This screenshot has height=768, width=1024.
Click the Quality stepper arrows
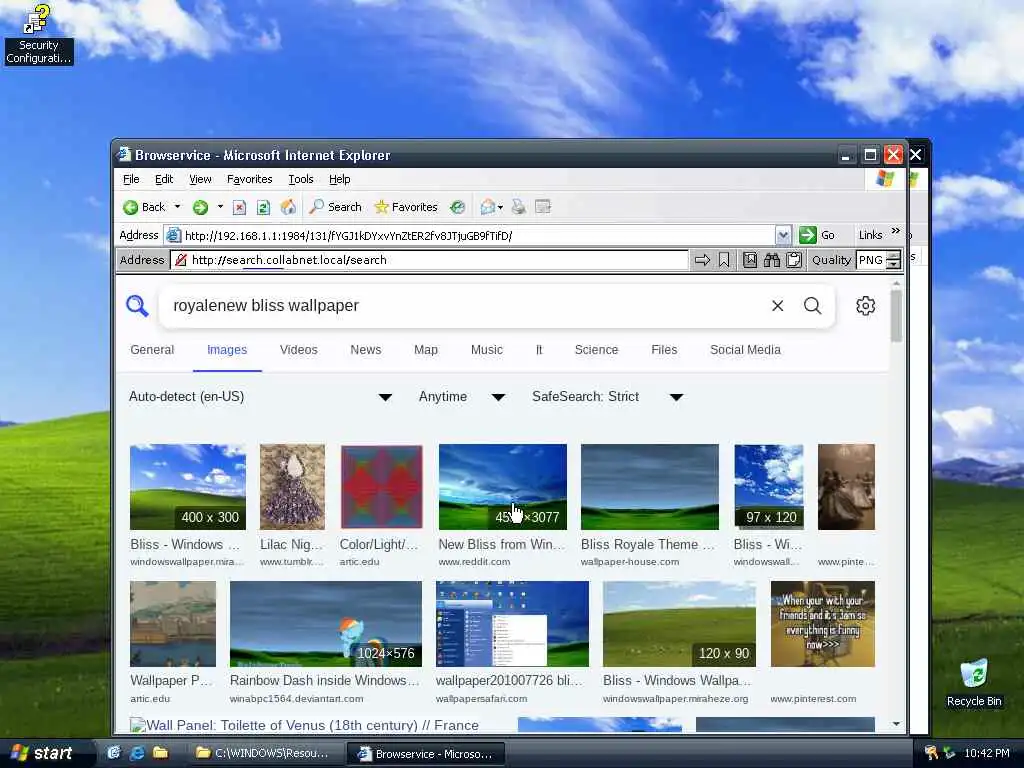893,260
